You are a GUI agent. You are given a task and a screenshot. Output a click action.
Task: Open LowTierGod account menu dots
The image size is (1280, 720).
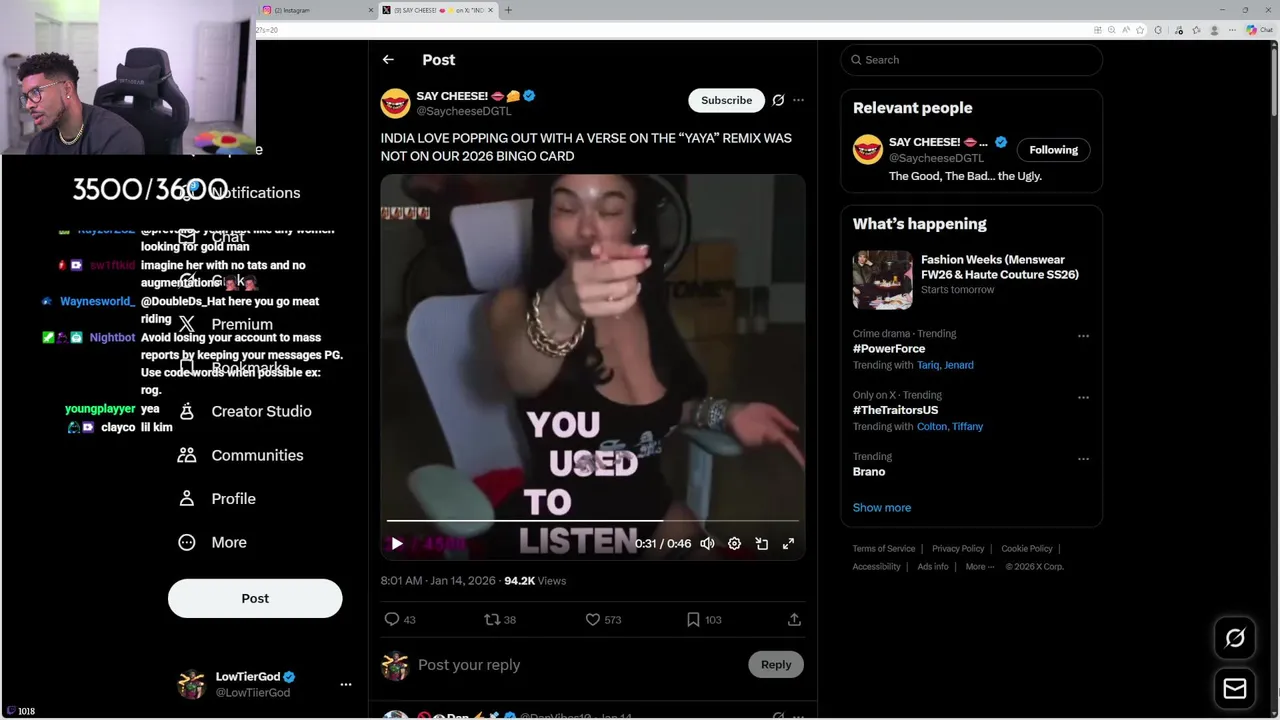pyautogui.click(x=346, y=685)
